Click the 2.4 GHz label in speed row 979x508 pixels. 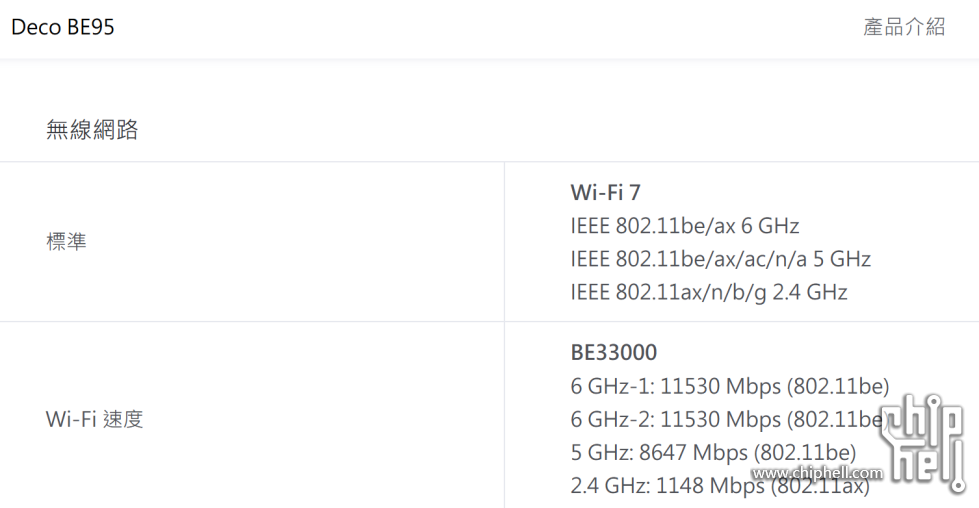[609, 486]
